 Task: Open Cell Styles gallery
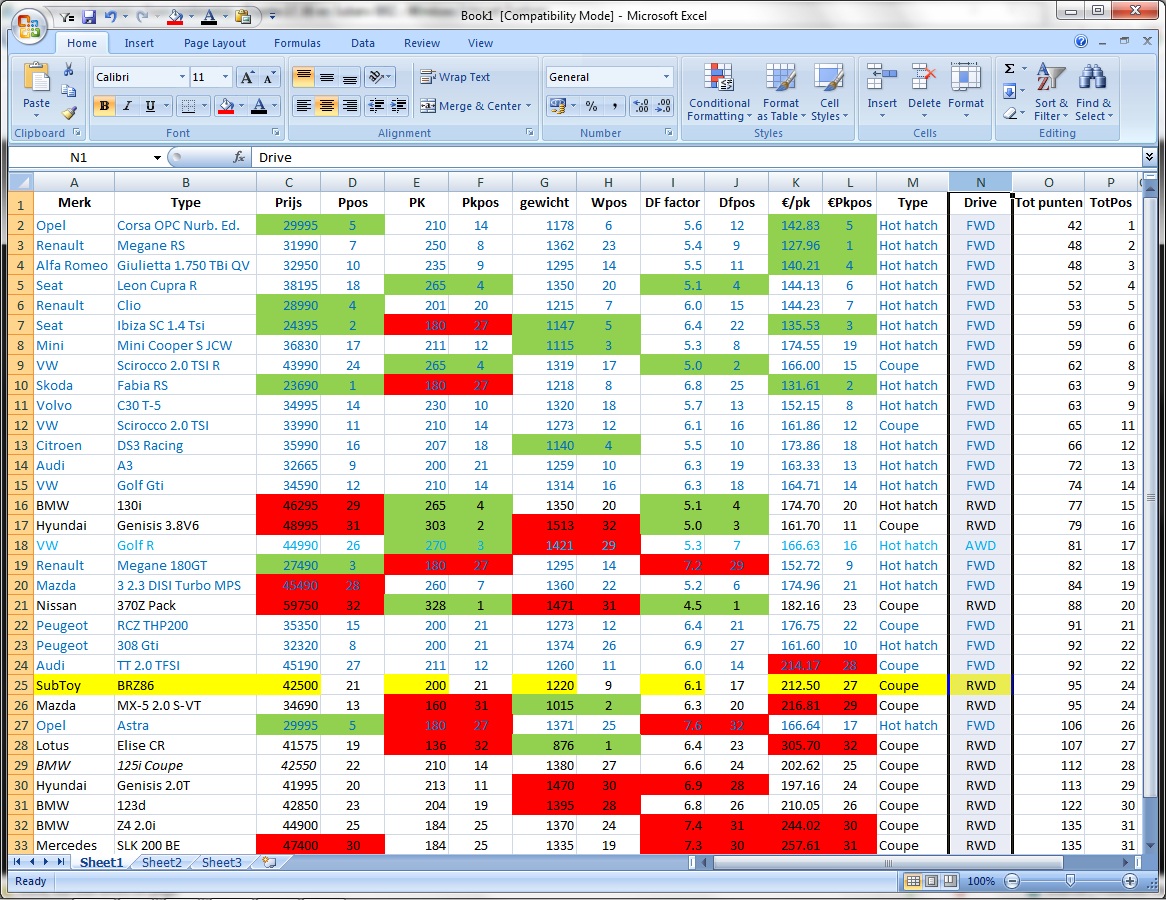pos(829,92)
